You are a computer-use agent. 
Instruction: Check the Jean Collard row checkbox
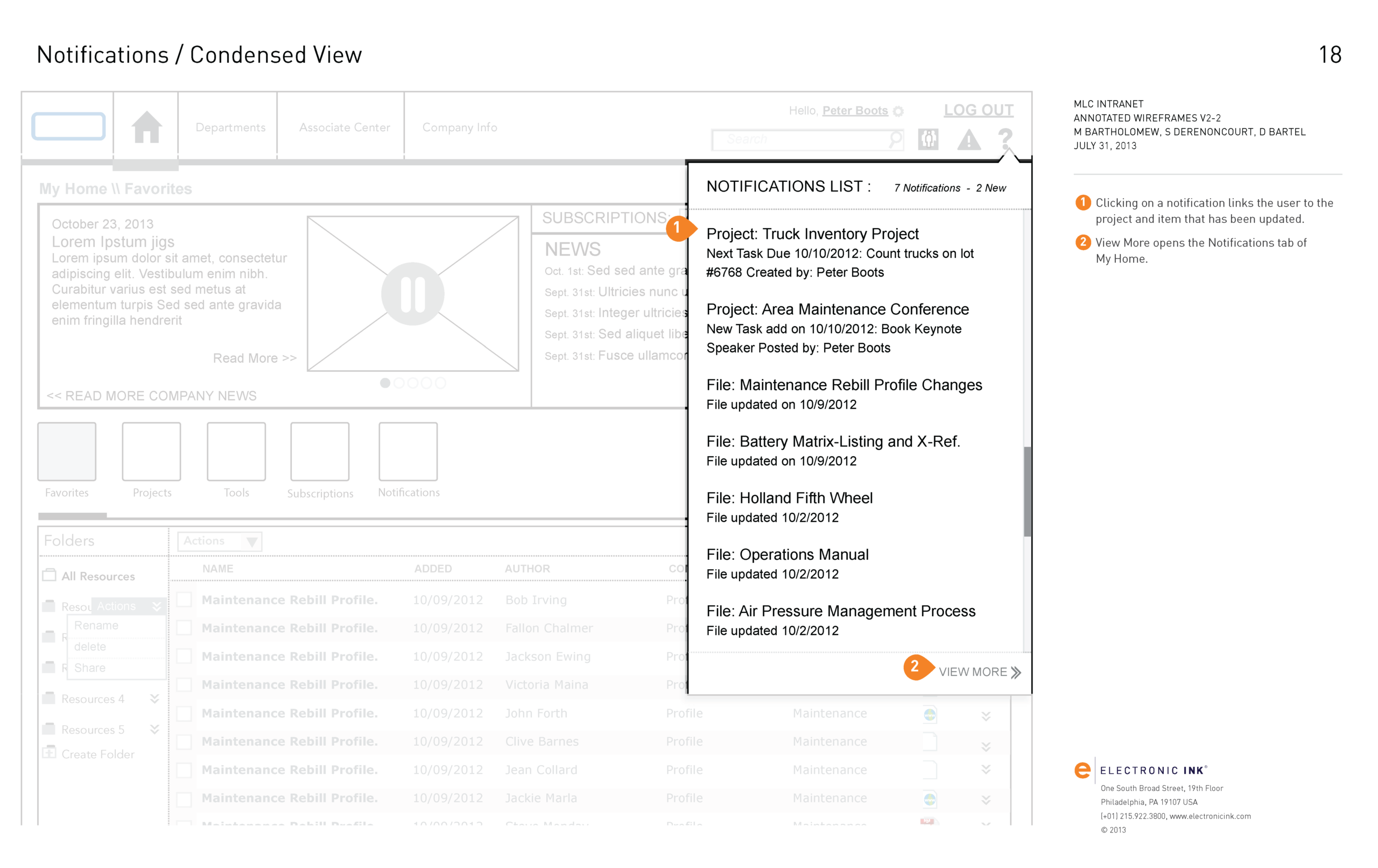[x=184, y=770]
